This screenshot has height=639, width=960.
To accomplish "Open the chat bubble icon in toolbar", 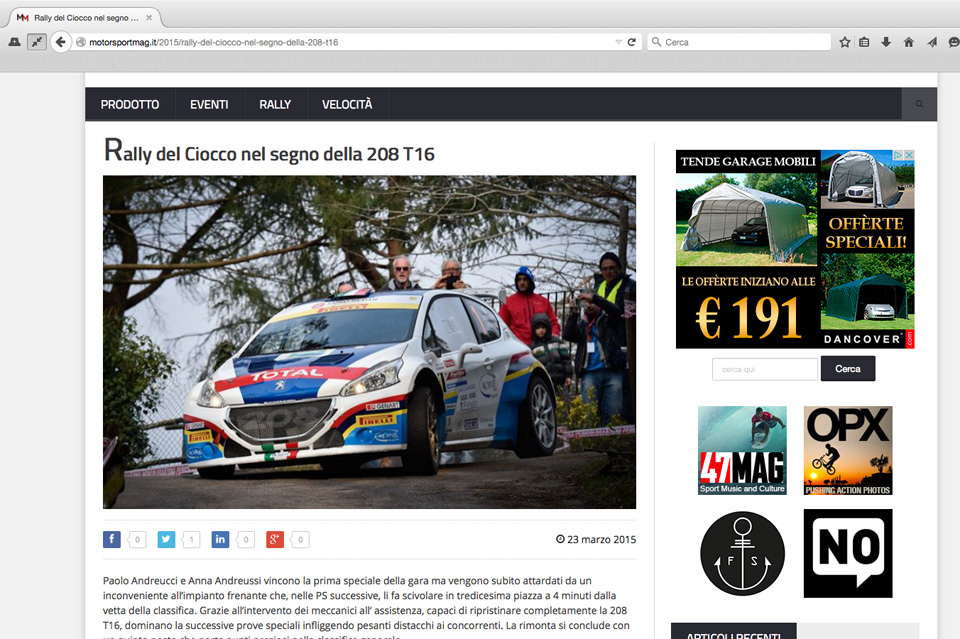I will point(954,42).
